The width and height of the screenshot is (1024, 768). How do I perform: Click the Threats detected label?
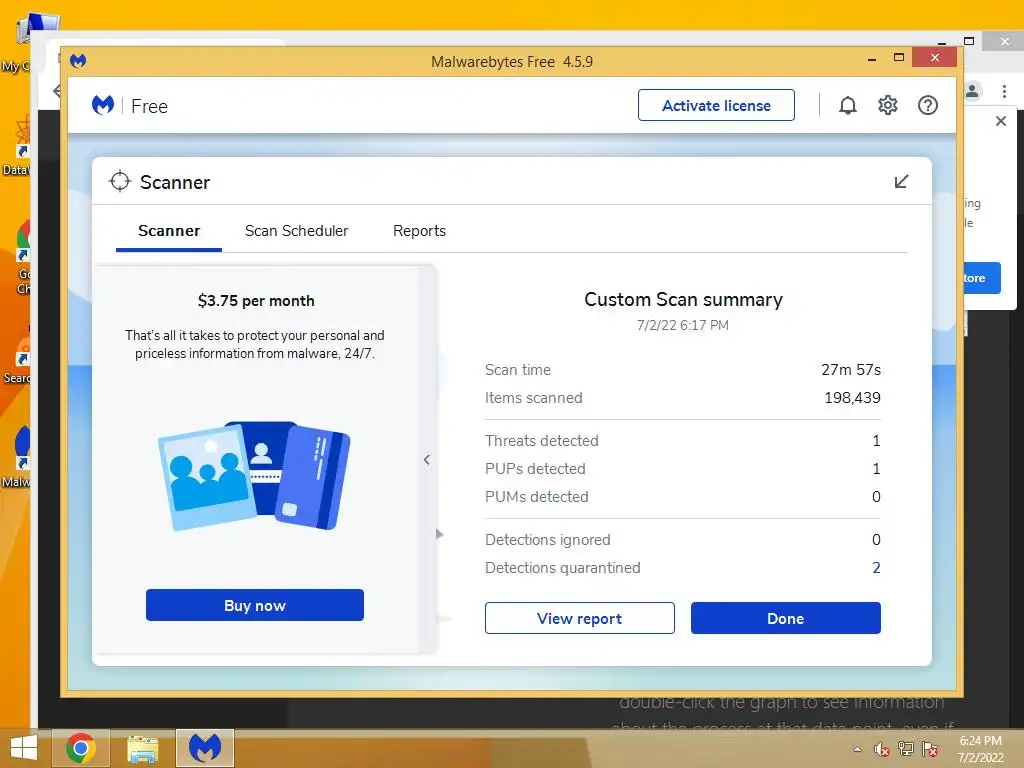point(541,441)
